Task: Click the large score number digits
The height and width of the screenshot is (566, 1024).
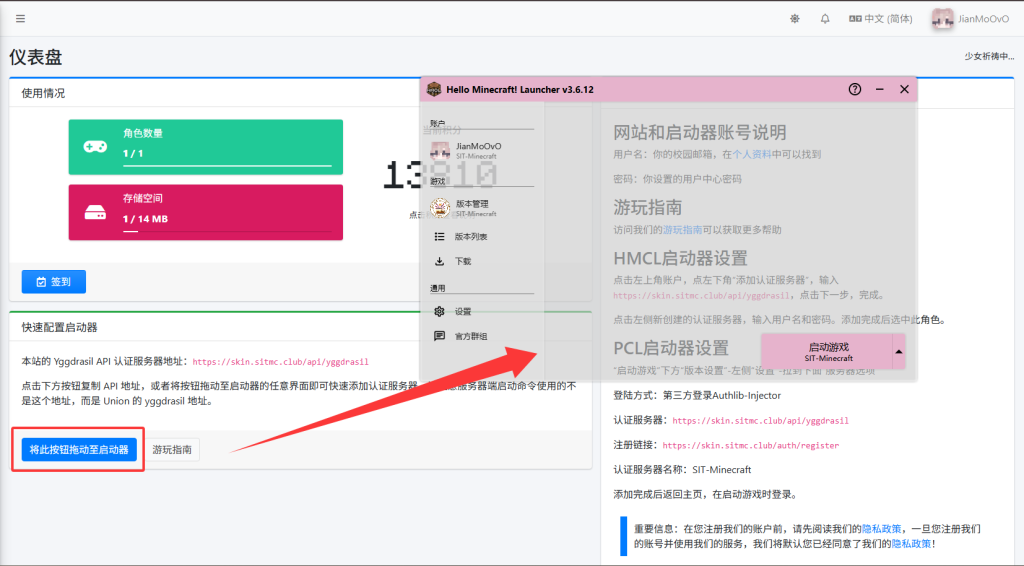Action: click(440, 175)
